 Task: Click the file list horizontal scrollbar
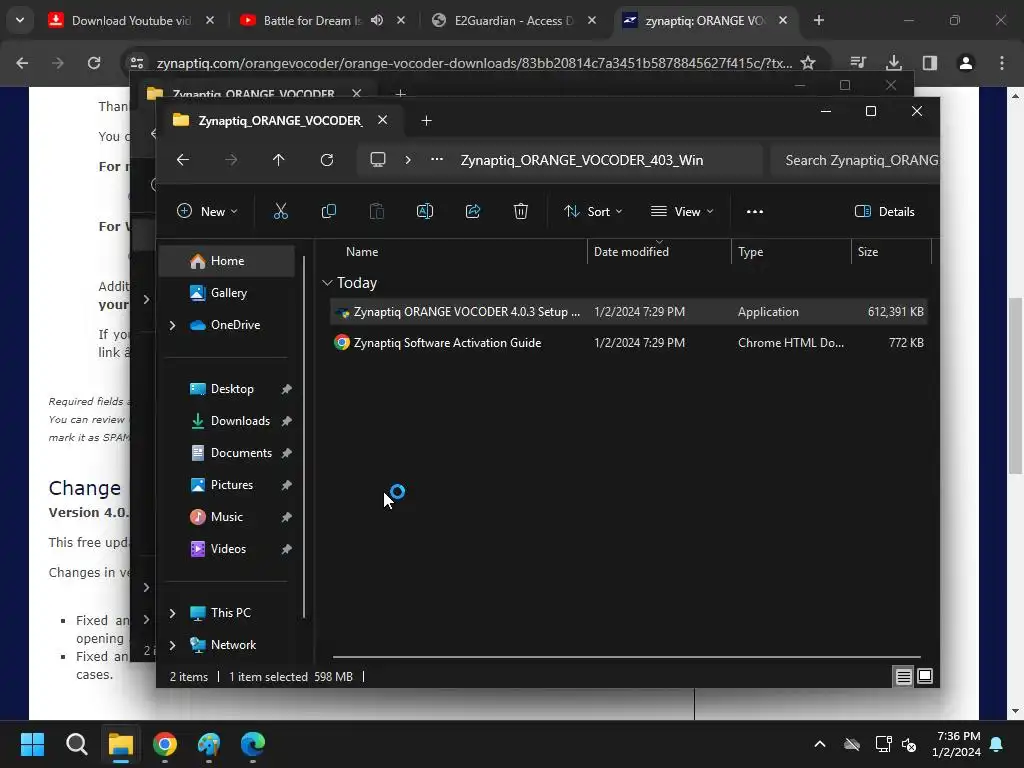[x=626, y=657]
